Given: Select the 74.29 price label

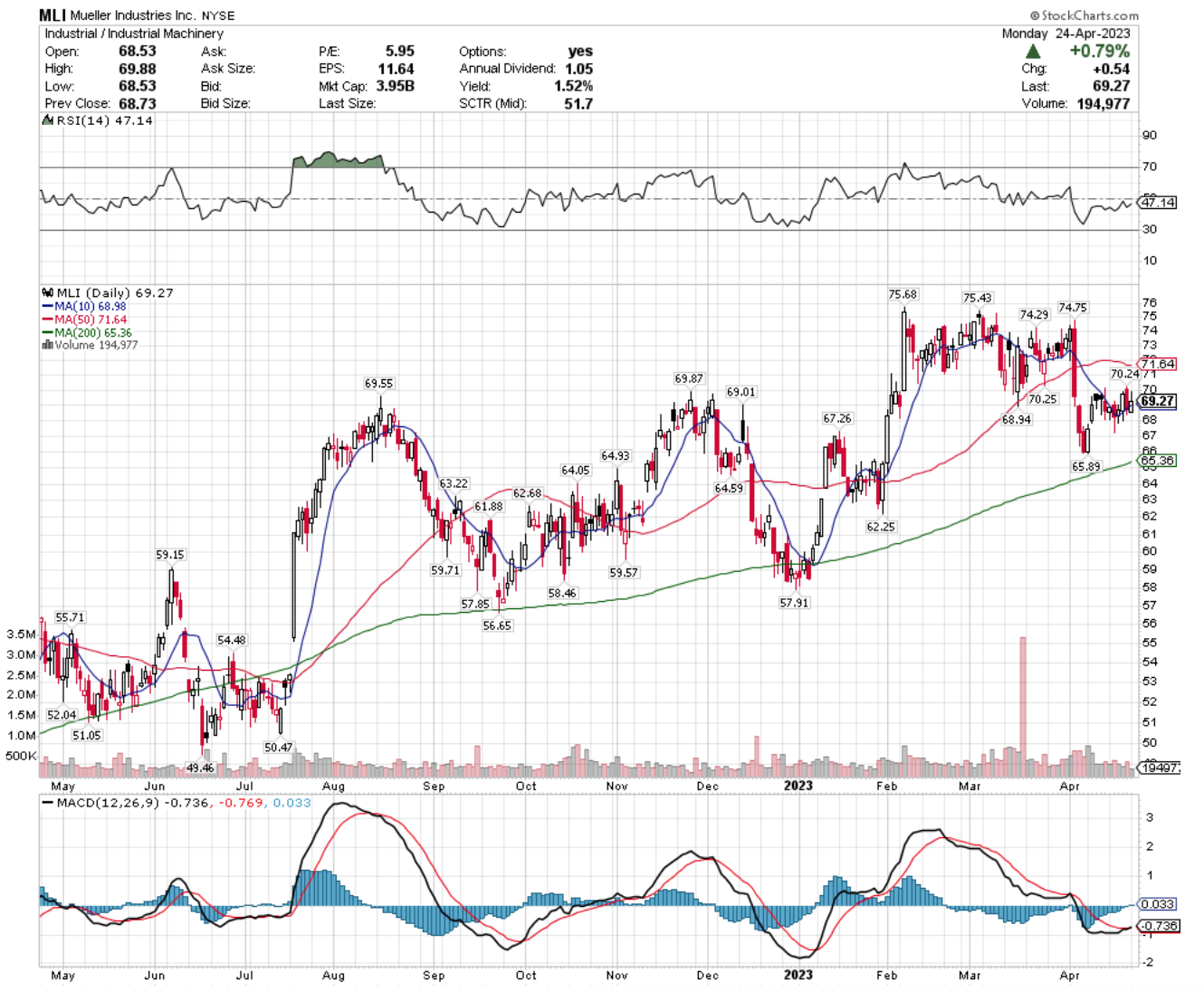Looking at the screenshot, I should 1034,315.
